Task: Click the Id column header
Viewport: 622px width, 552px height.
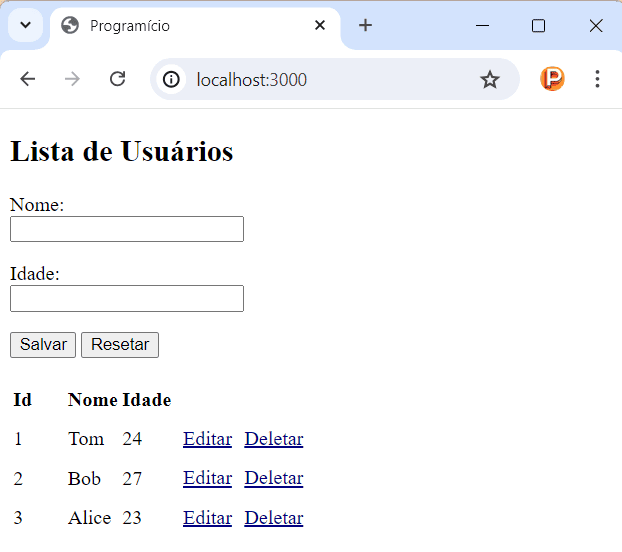Action: pyautogui.click(x=22, y=400)
